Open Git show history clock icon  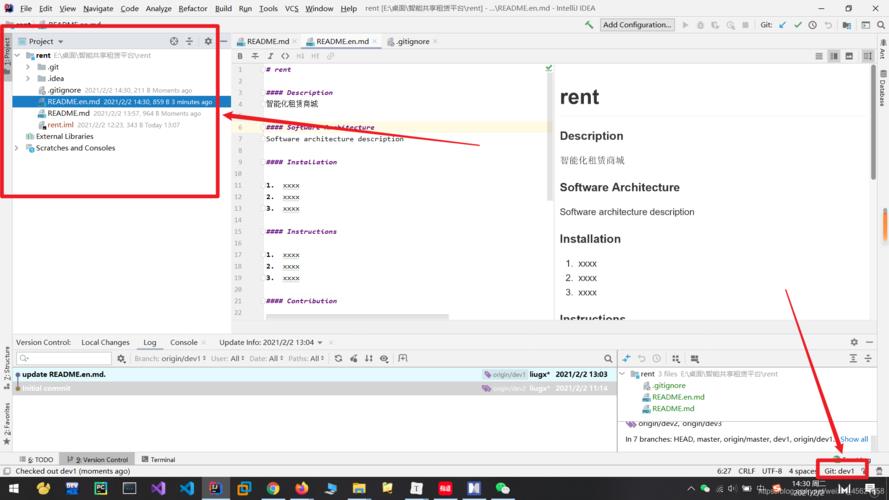click(813, 24)
